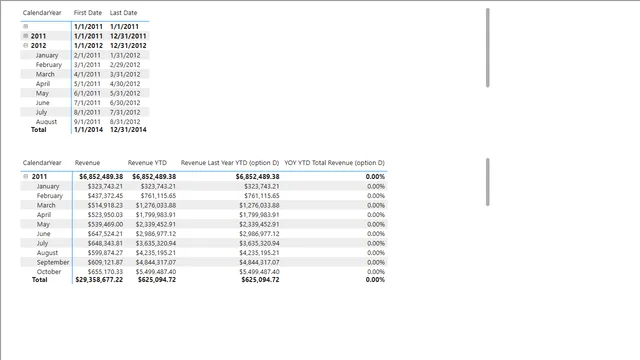Select February row under 2011 revenue

tap(204, 196)
